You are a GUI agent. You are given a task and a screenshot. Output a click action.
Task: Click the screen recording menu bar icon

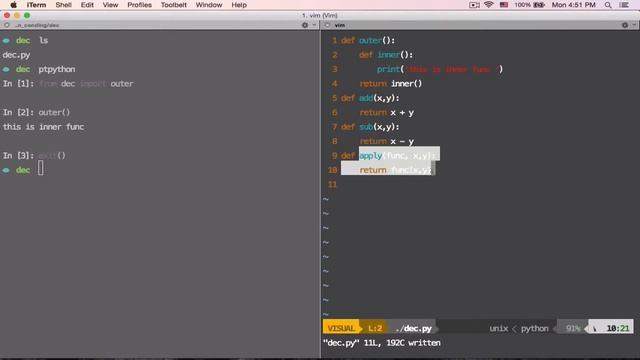tap(474, 5)
